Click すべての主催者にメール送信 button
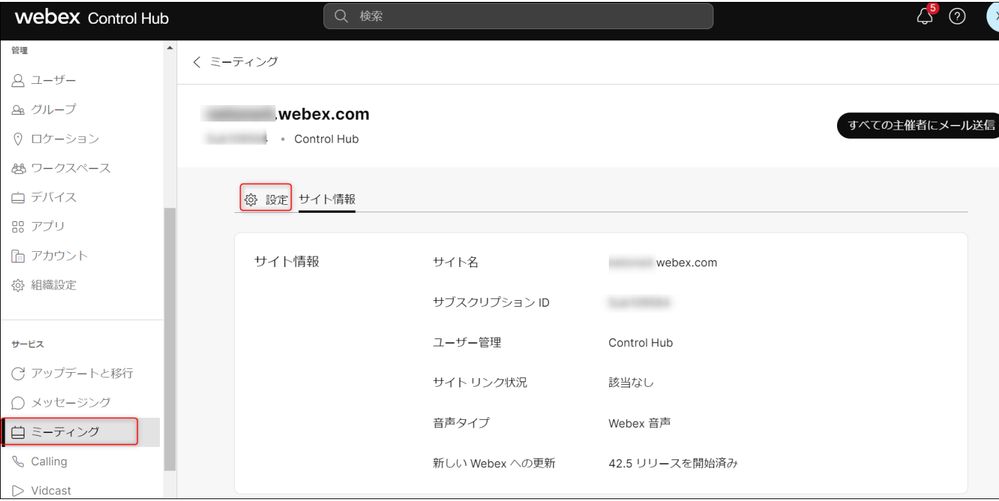999x501 pixels. 918,126
